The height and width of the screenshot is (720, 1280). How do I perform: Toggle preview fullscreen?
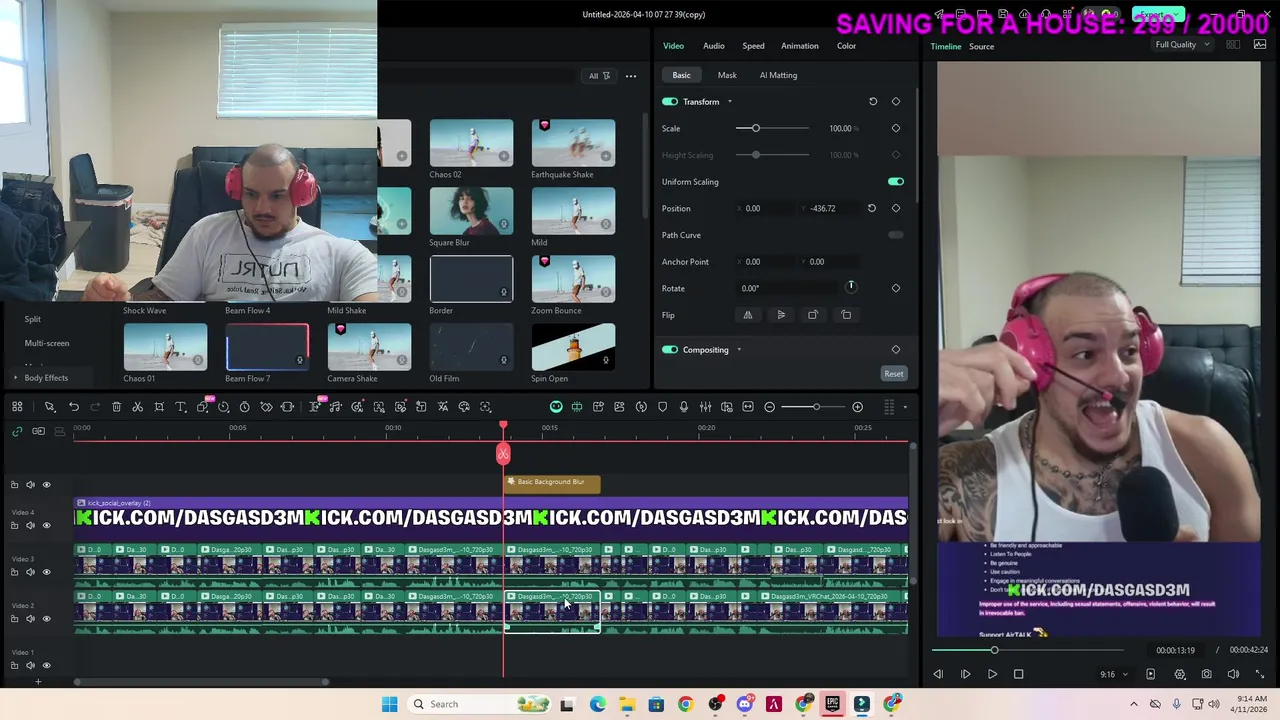pos(1260,675)
